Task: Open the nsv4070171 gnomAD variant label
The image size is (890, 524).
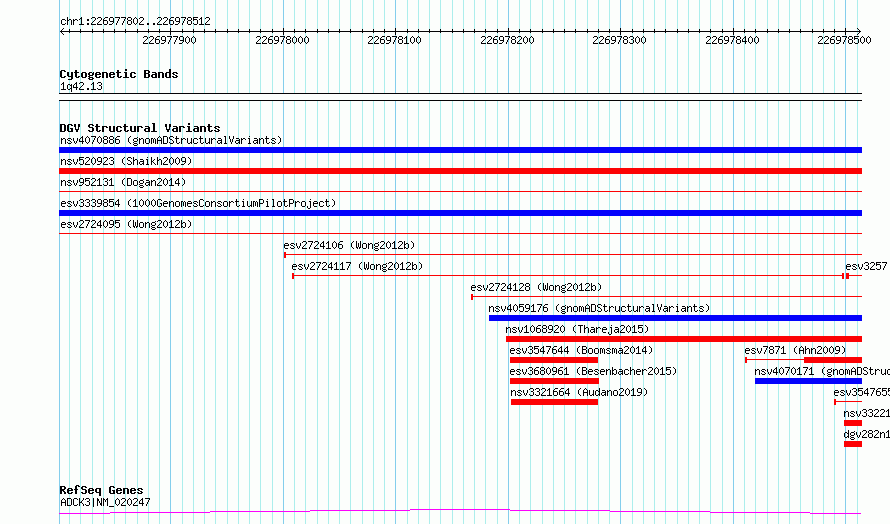Action: tap(822, 371)
